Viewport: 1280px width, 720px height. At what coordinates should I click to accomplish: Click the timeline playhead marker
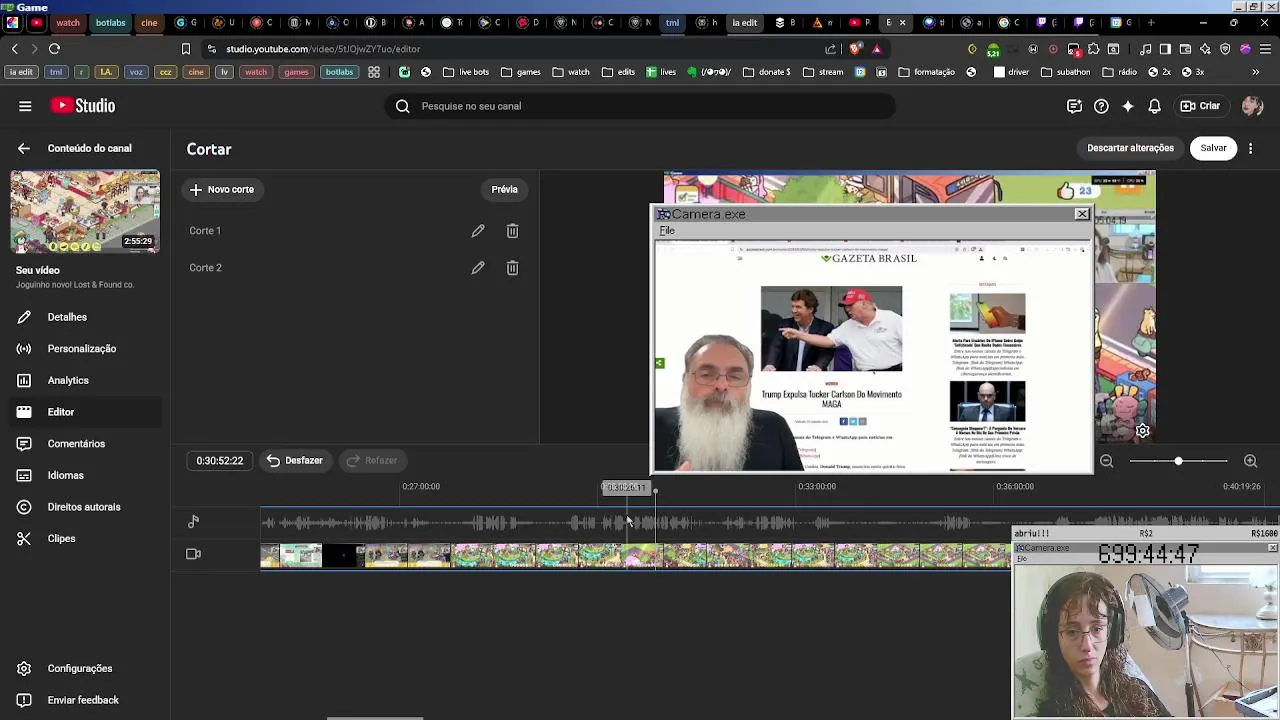tap(655, 489)
